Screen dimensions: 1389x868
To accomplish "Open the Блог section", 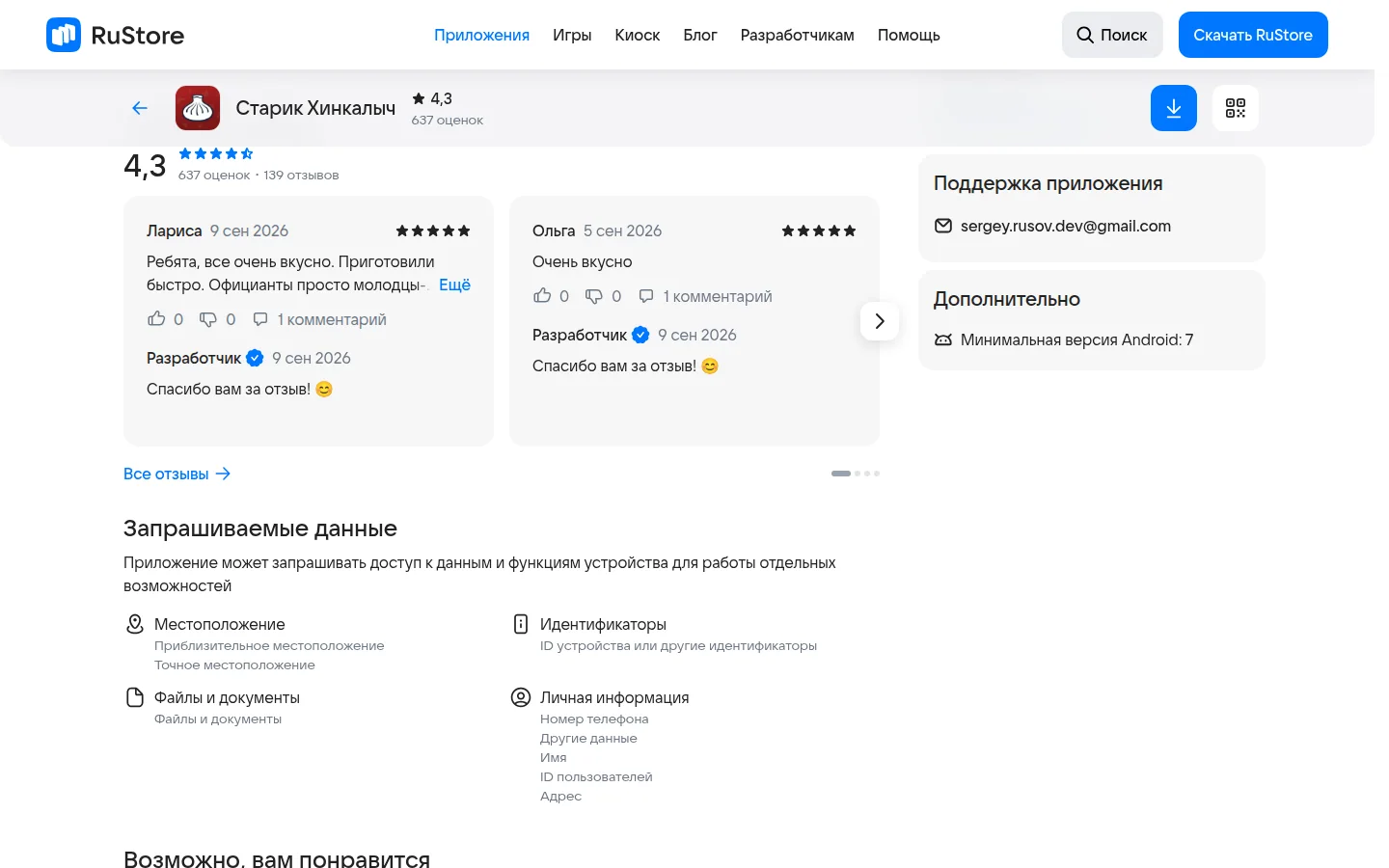I will click(x=700, y=35).
